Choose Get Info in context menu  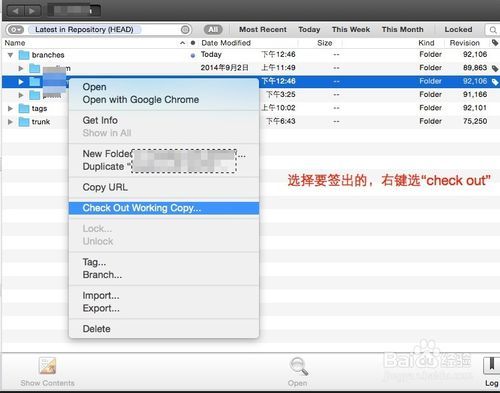(100, 120)
